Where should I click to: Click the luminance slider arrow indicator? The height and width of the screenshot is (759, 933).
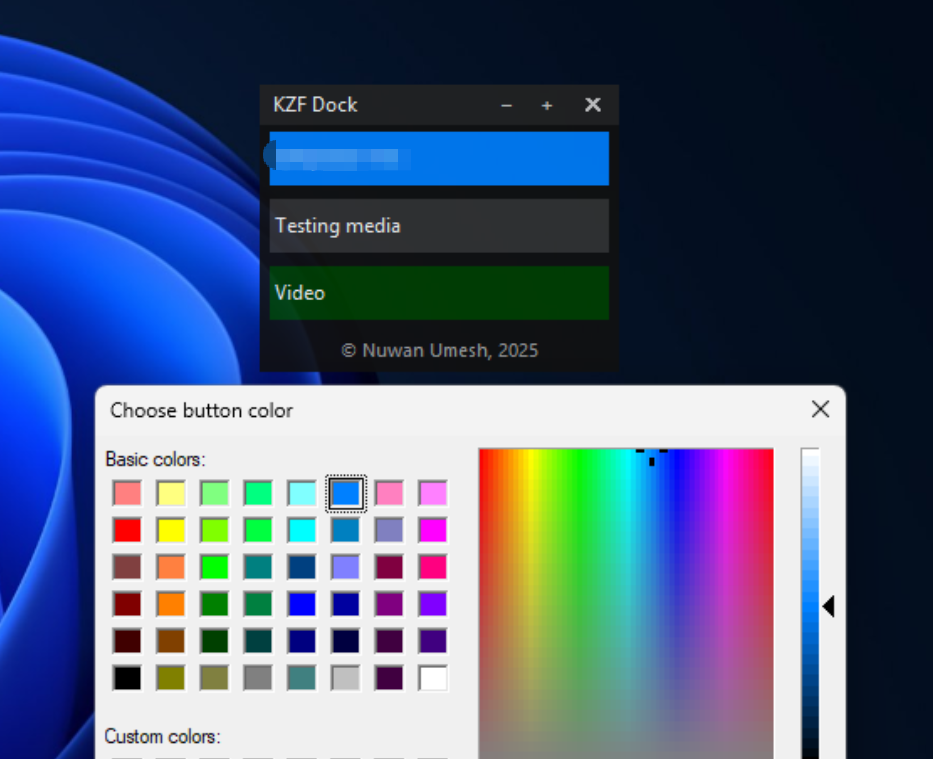[x=829, y=605]
